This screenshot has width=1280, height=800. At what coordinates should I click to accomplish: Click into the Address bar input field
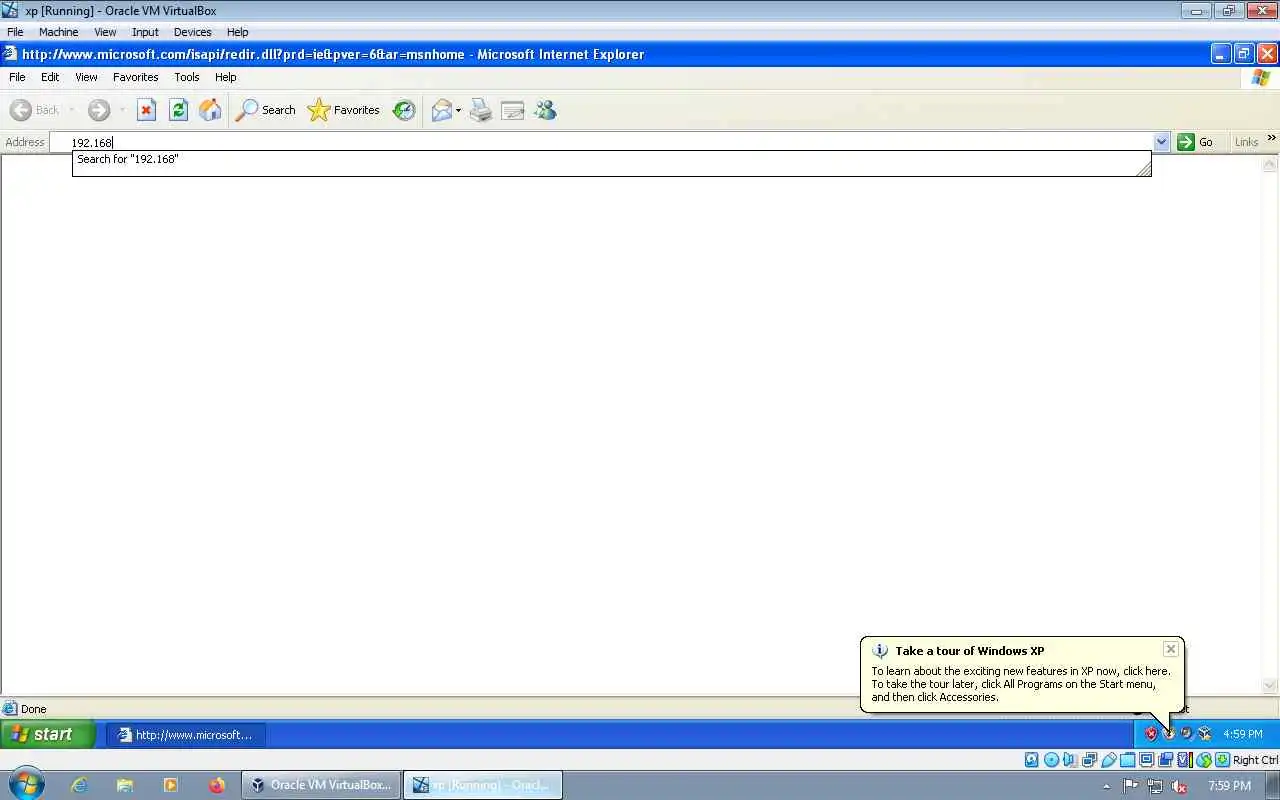(x=603, y=142)
